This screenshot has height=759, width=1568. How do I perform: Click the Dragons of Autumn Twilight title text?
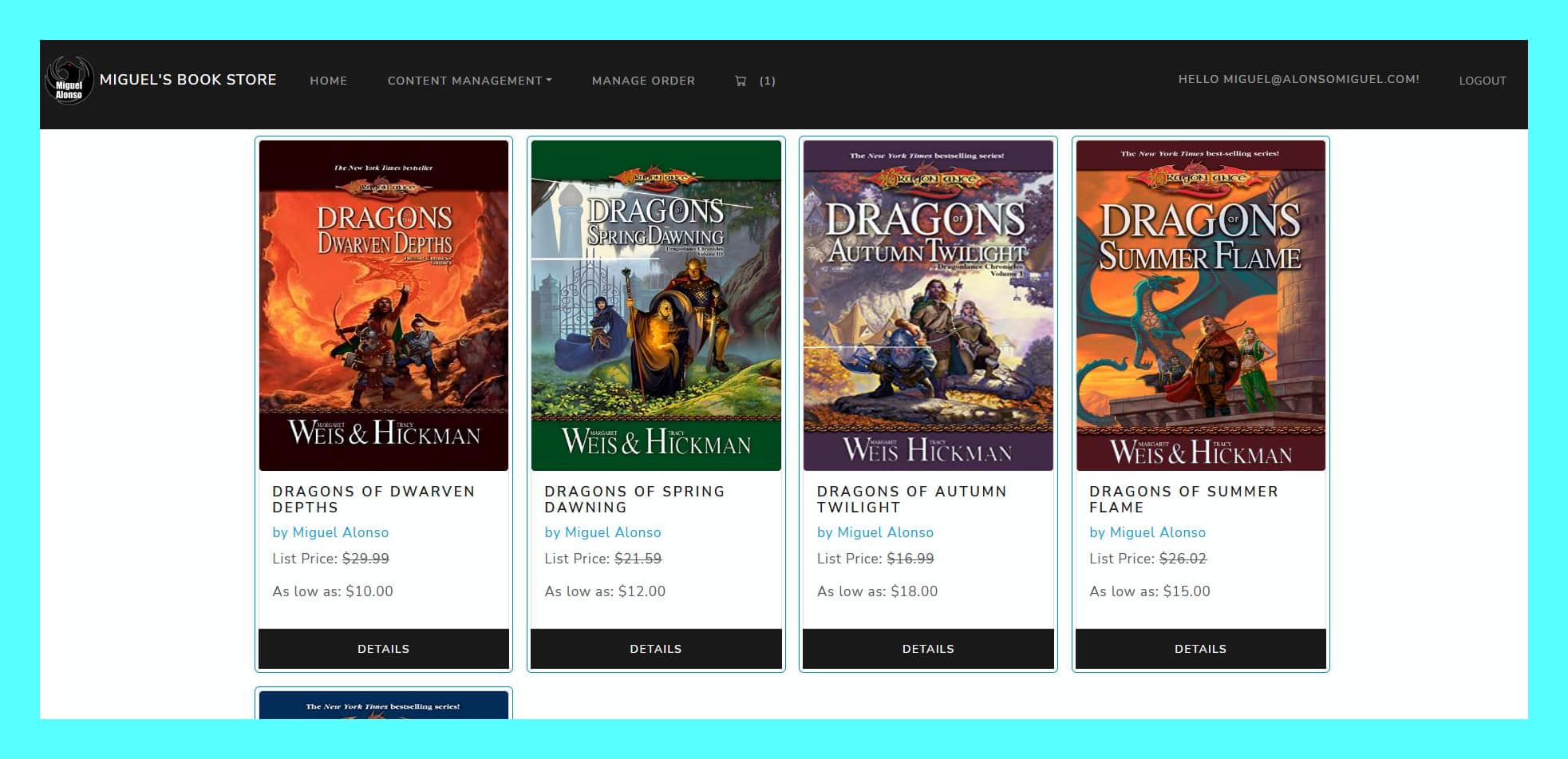[x=911, y=499]
